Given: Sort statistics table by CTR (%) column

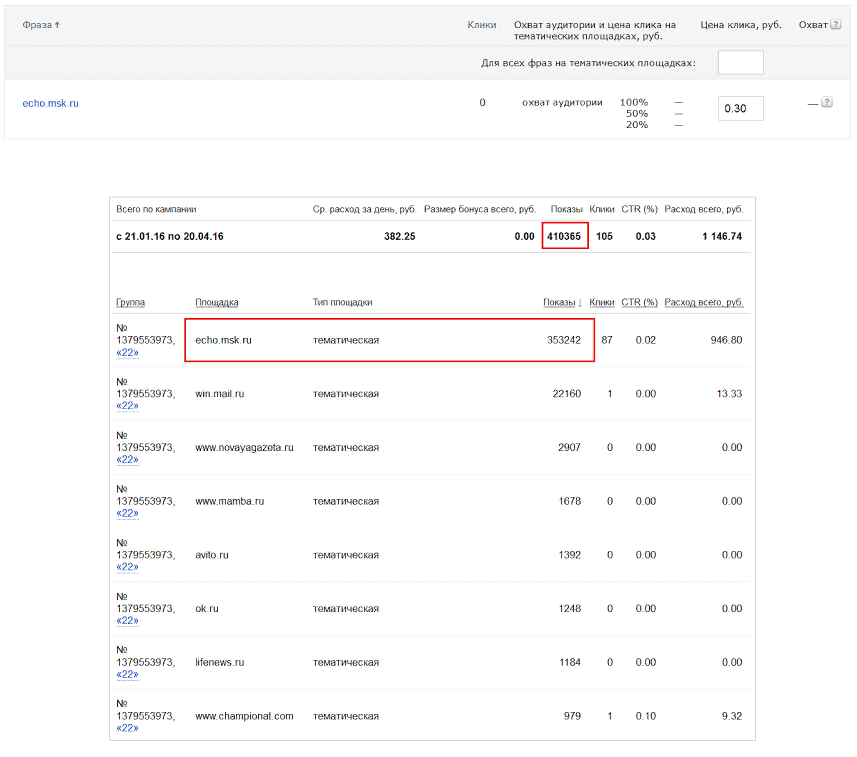Looking at the screenshot, I should pos(639,302).
